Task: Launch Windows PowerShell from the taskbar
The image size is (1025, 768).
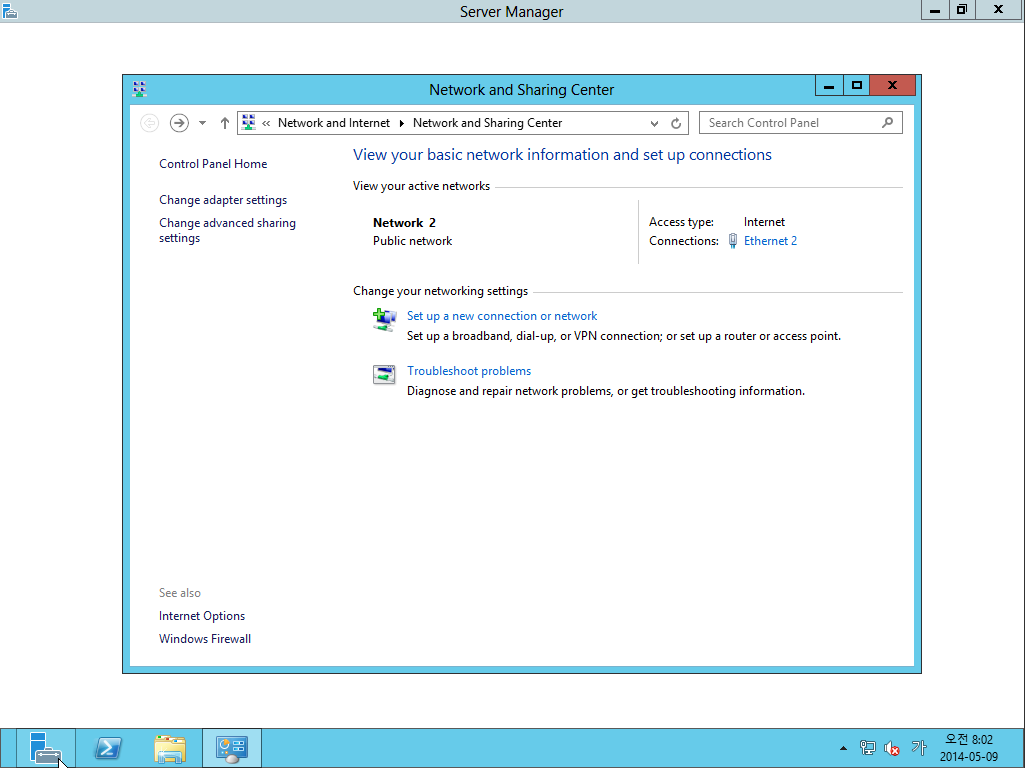Action: (x=108, y=748)
